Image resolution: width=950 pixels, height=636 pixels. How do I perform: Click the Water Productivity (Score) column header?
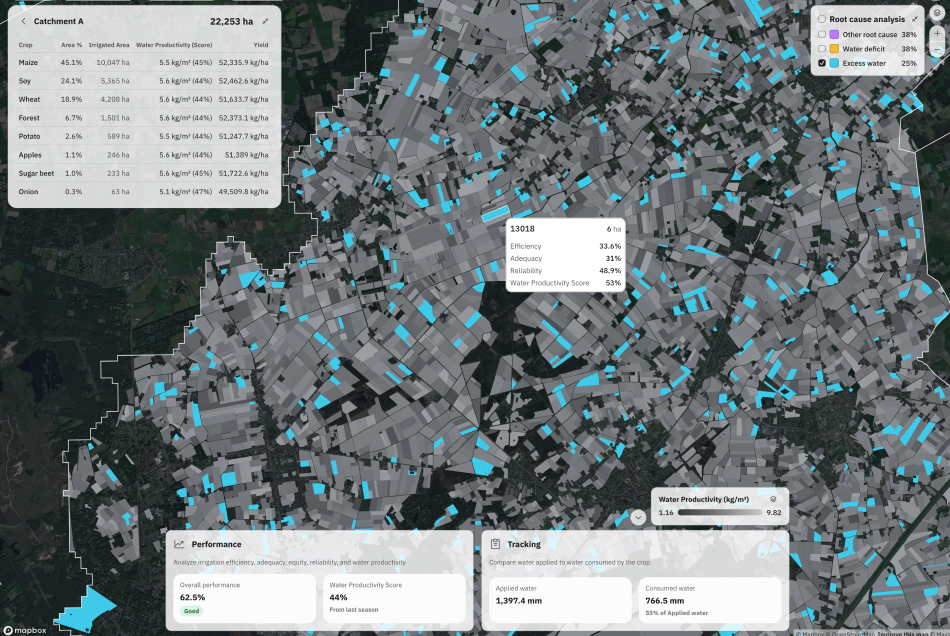pyautogui.click(x=174, y=45)
